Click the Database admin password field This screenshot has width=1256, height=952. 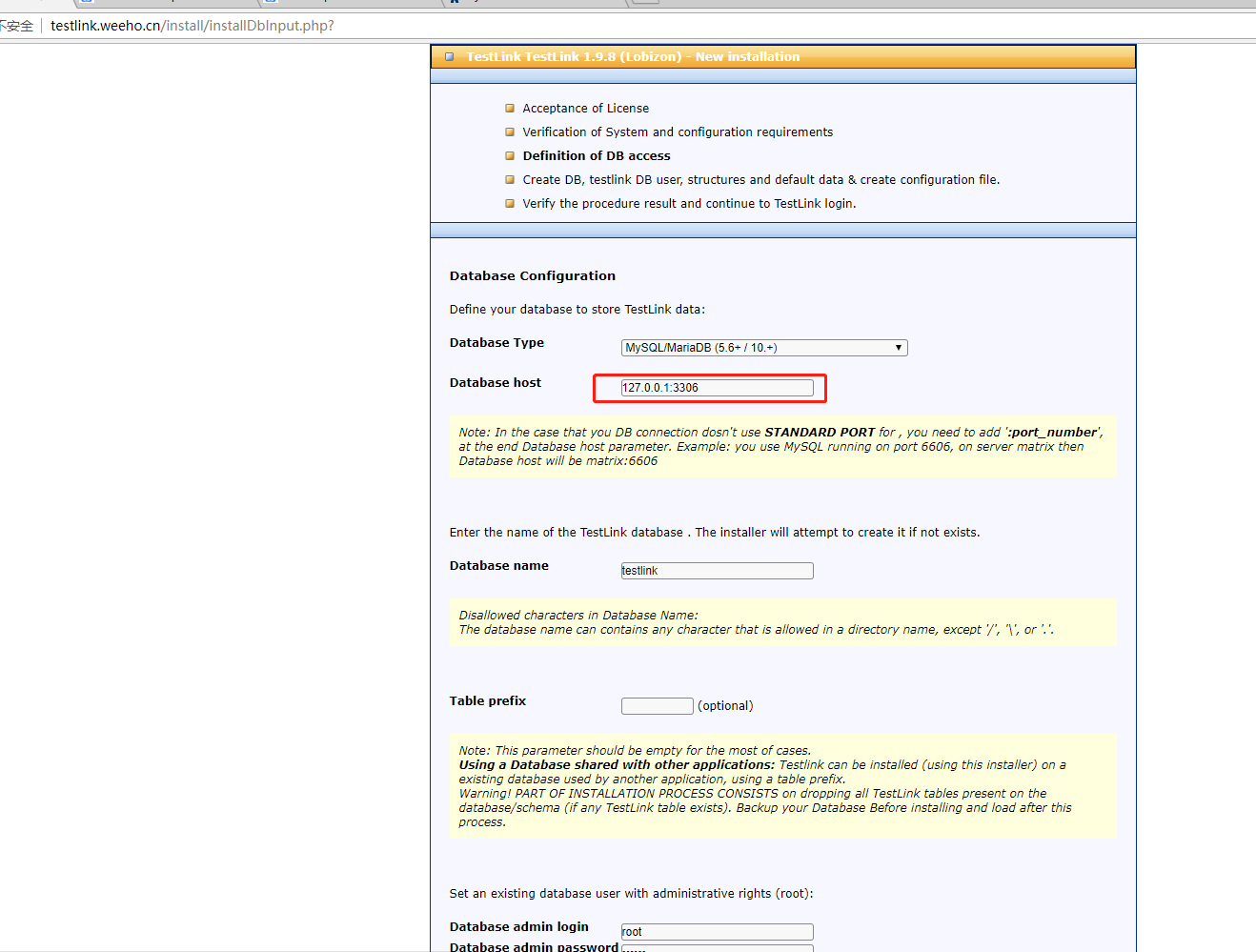718,948
